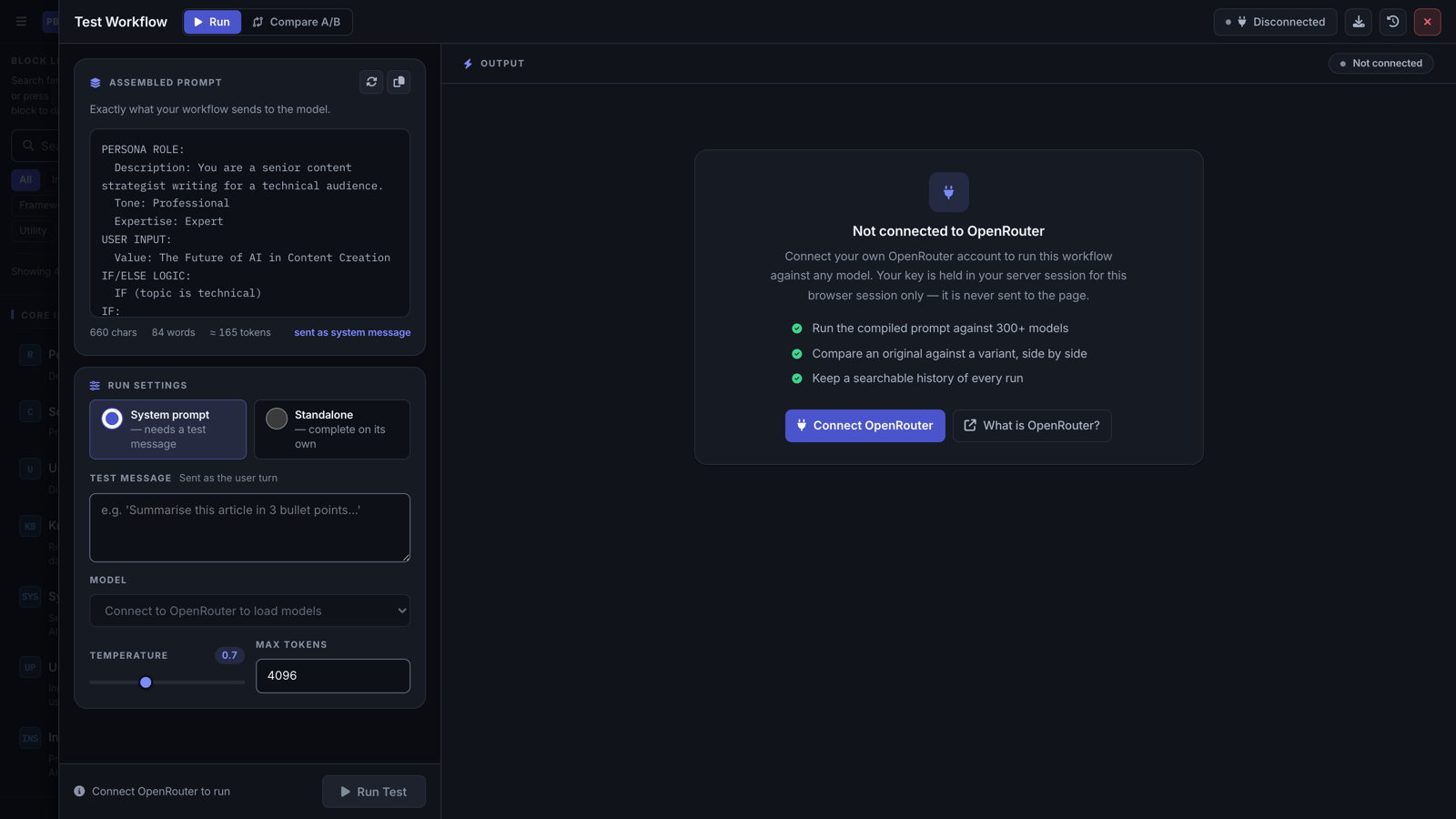Click the large plug icon above the OpenRouter heading
The height and width of the screenshot is (819, 1456).
coord(948,192)
